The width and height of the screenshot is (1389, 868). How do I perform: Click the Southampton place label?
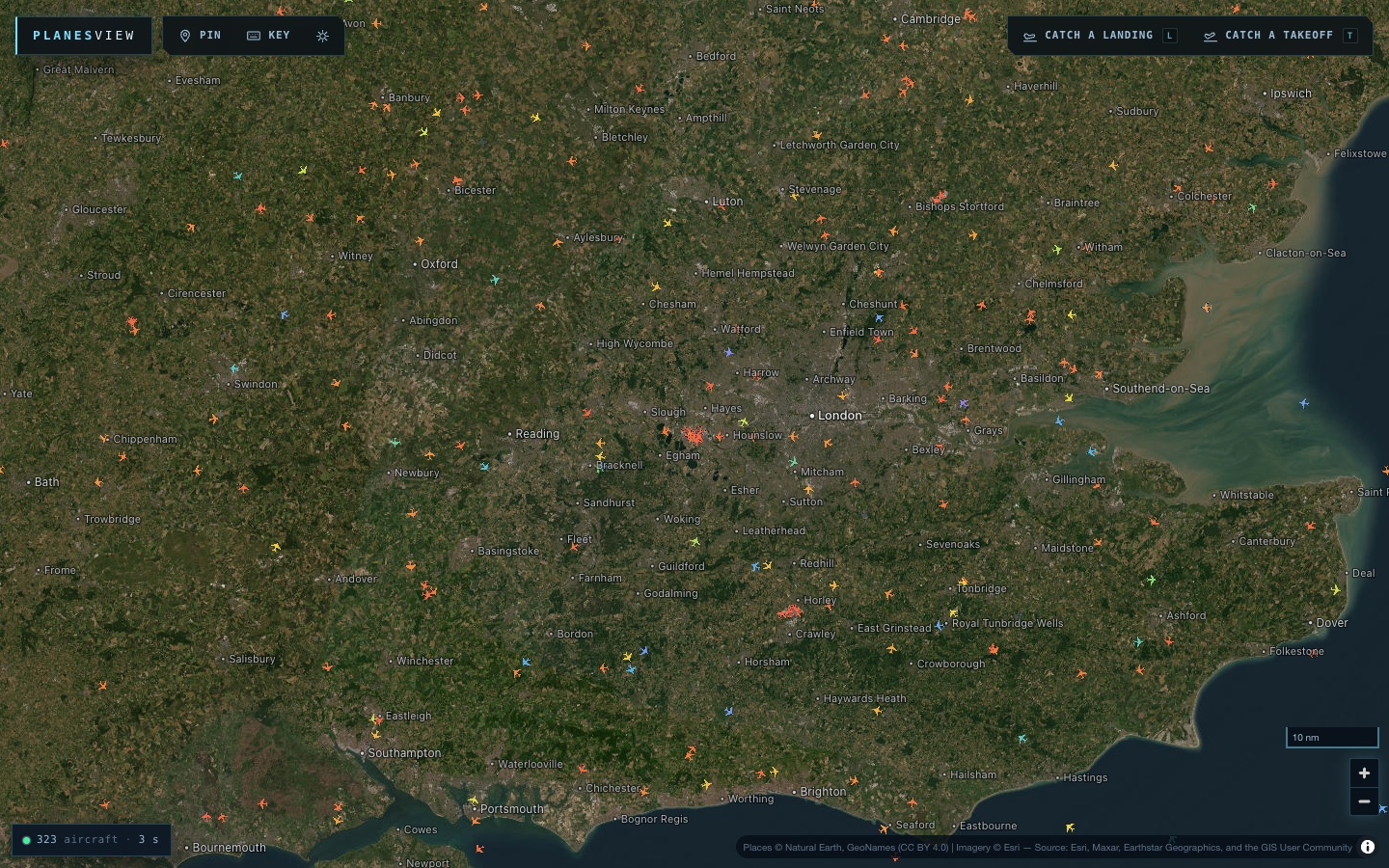tap(404, 753)
